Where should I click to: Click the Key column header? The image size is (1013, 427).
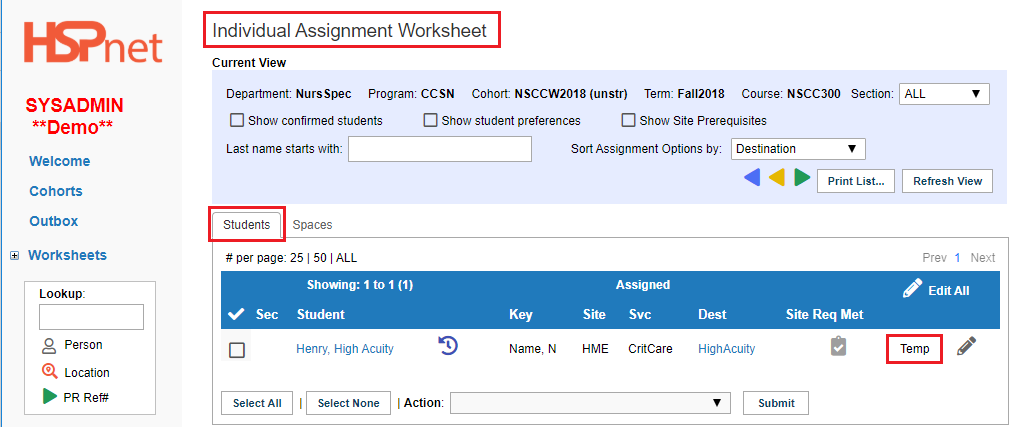(x=521, y=315)
